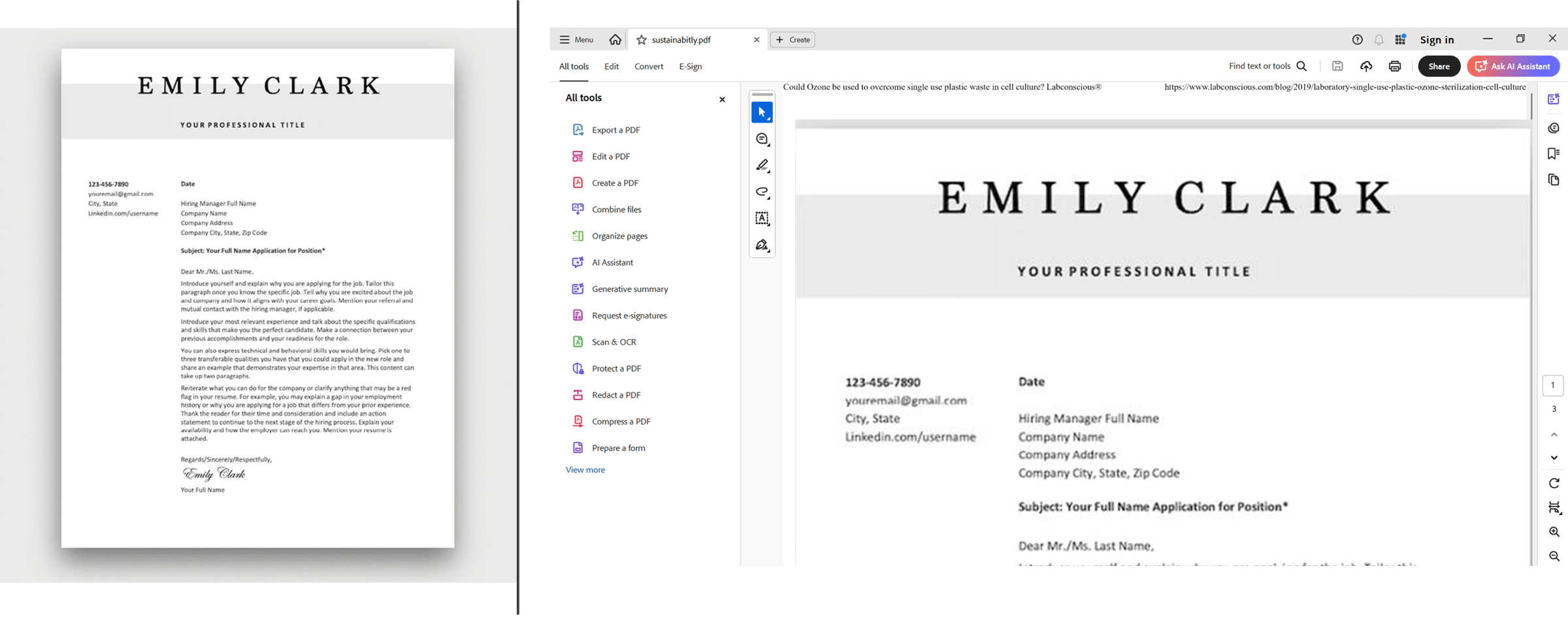The height and width of the screenshot is (630, 1568).
Task: Open the bookmarks panel on right
Action: tap(1554, 153)
